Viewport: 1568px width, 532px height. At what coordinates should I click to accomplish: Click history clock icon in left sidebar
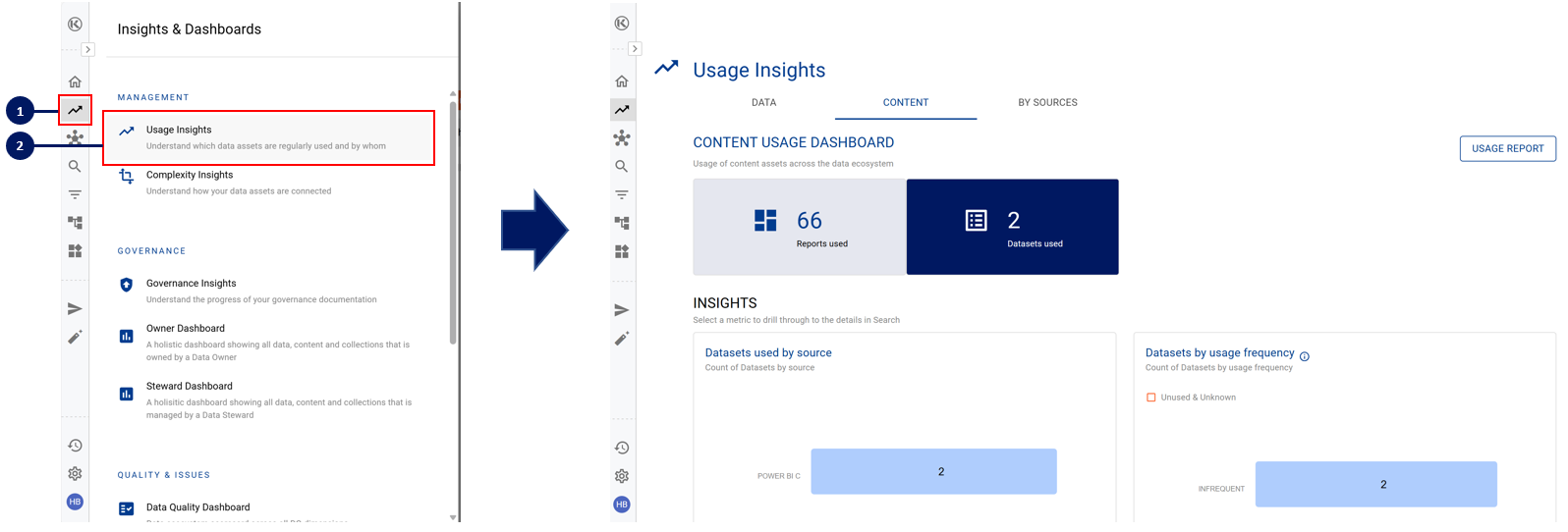point(75,446)
